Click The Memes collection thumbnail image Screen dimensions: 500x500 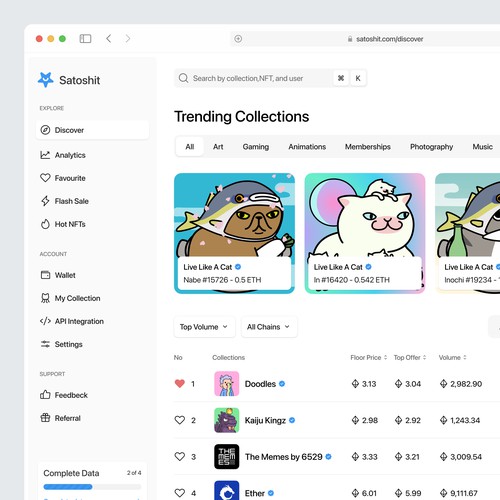(x=227, y=457)
